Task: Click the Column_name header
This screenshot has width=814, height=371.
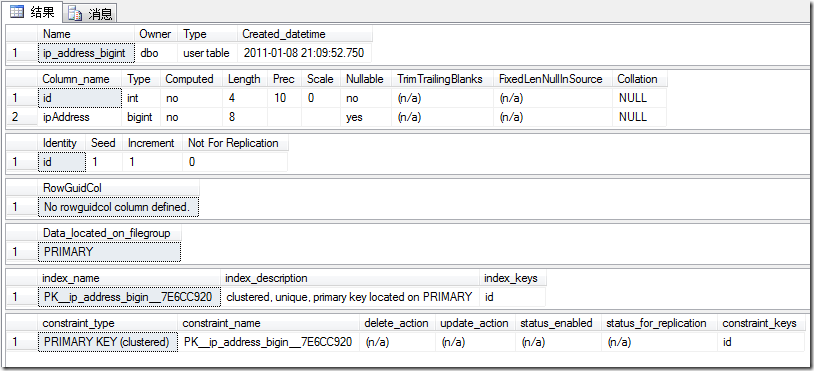Action: click(x=80, y=79)
